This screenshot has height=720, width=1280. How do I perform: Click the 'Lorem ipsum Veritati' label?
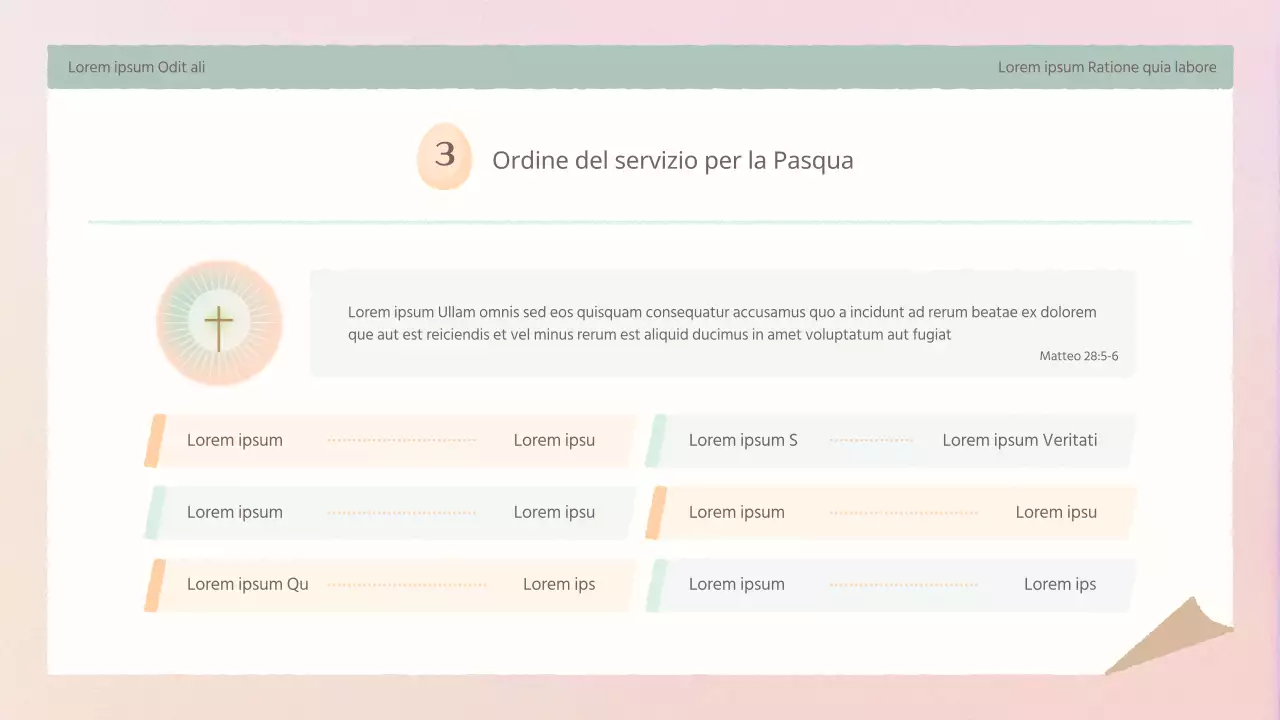coord(1019,440)
